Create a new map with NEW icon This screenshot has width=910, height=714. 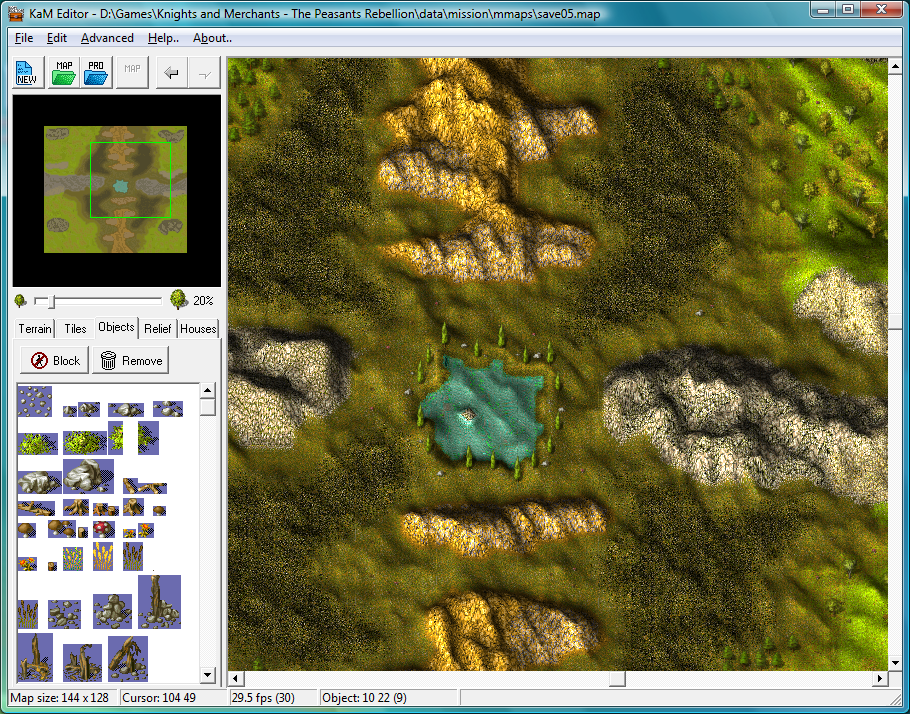pos(28,73)
